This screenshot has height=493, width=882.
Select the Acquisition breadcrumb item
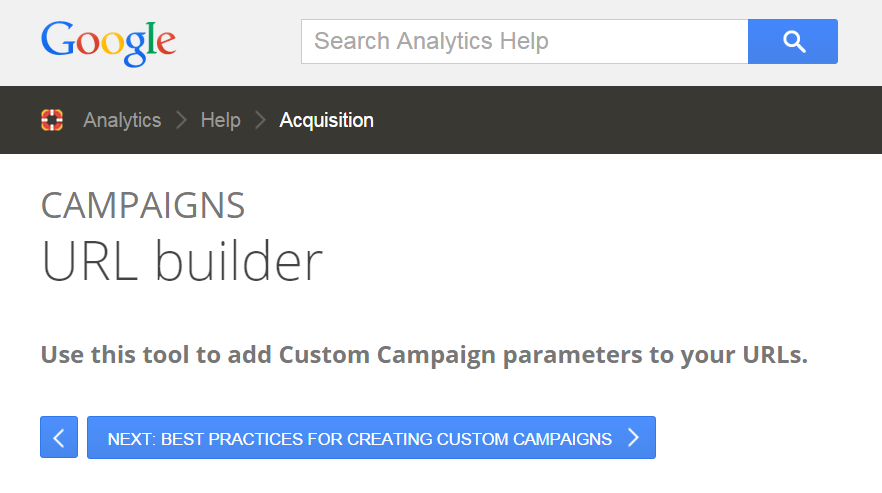[x=326, y=120]
